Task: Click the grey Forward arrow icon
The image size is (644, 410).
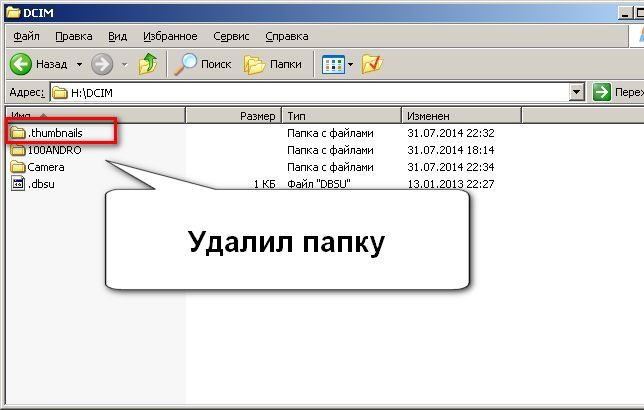Action: pos(101,64)
